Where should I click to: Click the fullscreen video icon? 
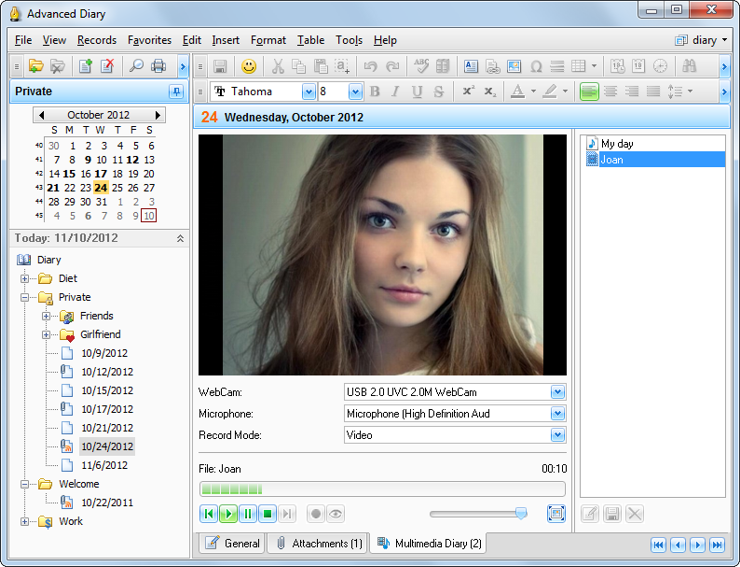tap(556, 513)
